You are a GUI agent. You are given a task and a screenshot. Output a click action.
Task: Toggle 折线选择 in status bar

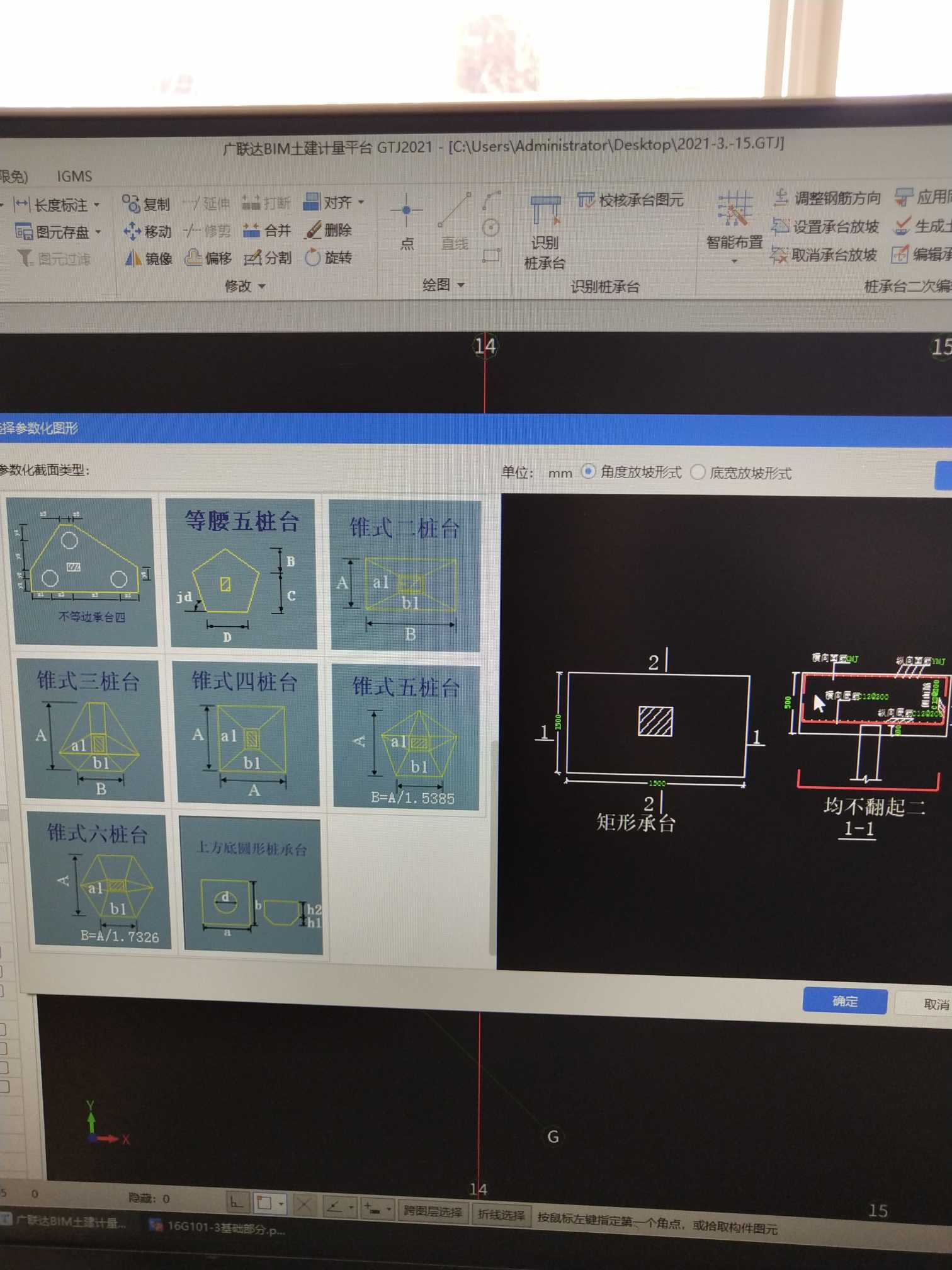click(501, 1214)
